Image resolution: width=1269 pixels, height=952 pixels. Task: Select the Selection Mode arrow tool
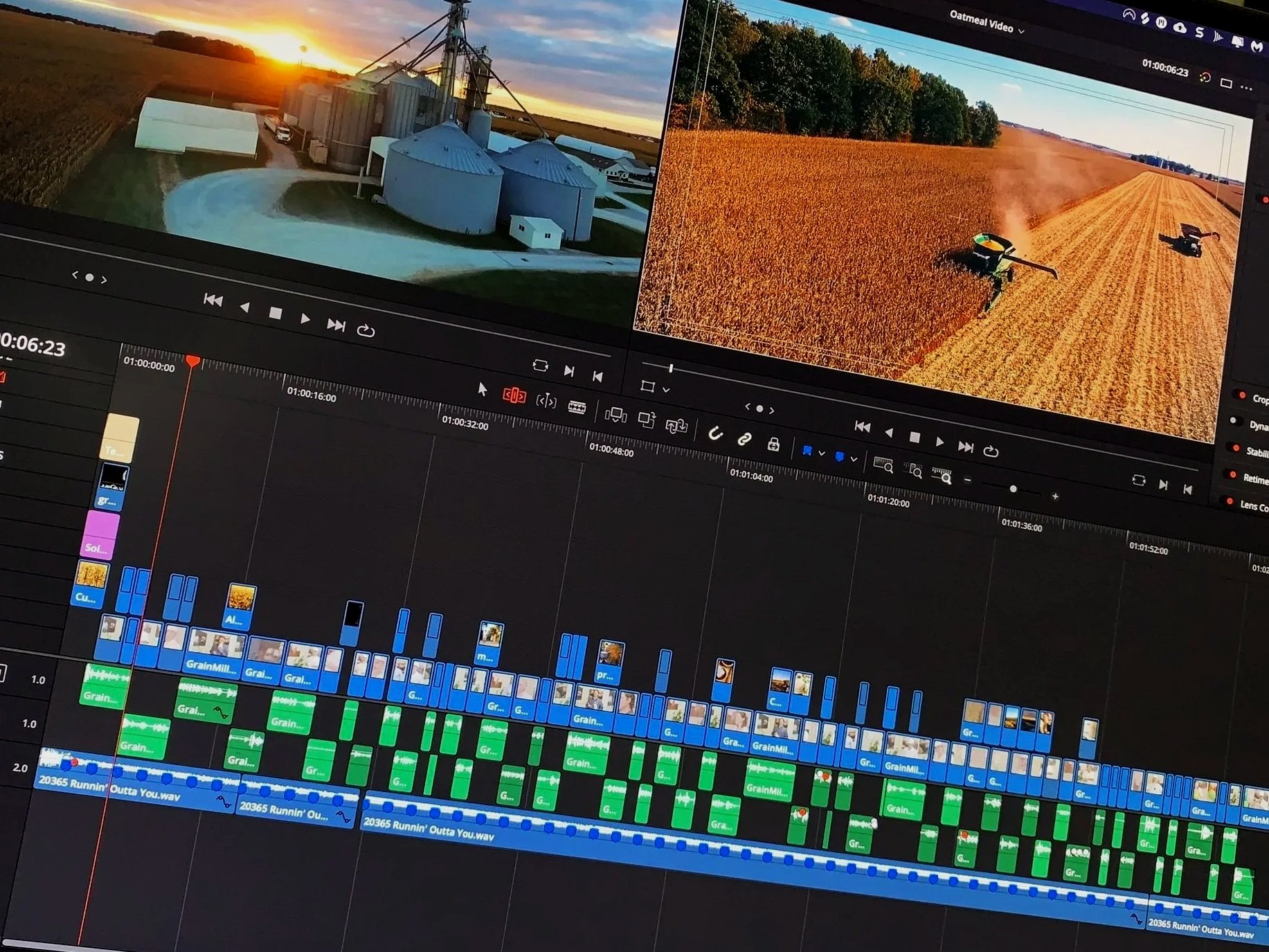(x=483, y=389)
